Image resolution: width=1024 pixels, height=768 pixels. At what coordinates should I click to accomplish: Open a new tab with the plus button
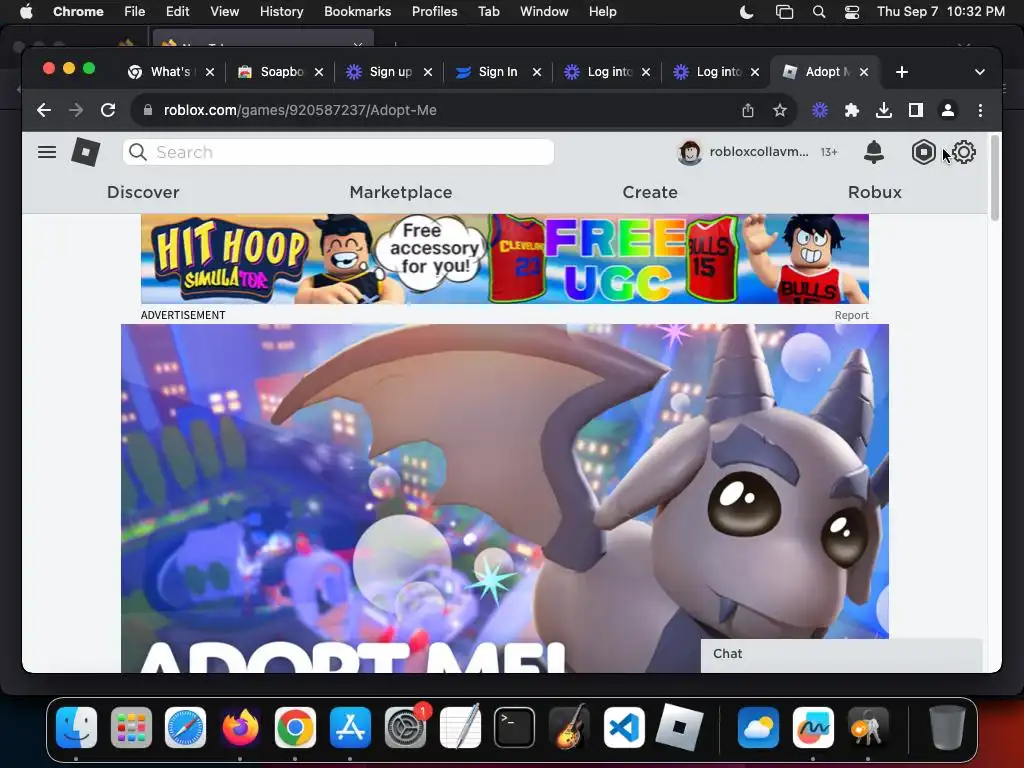(902, 72)
